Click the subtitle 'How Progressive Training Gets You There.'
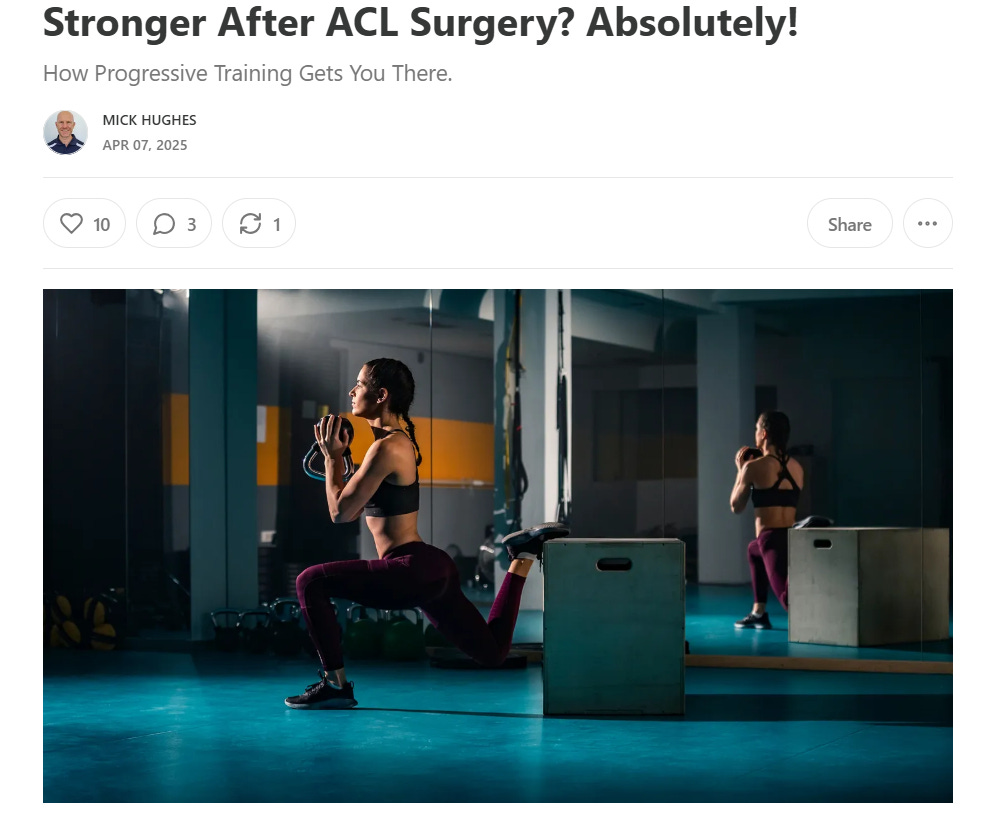 [248, 73]
